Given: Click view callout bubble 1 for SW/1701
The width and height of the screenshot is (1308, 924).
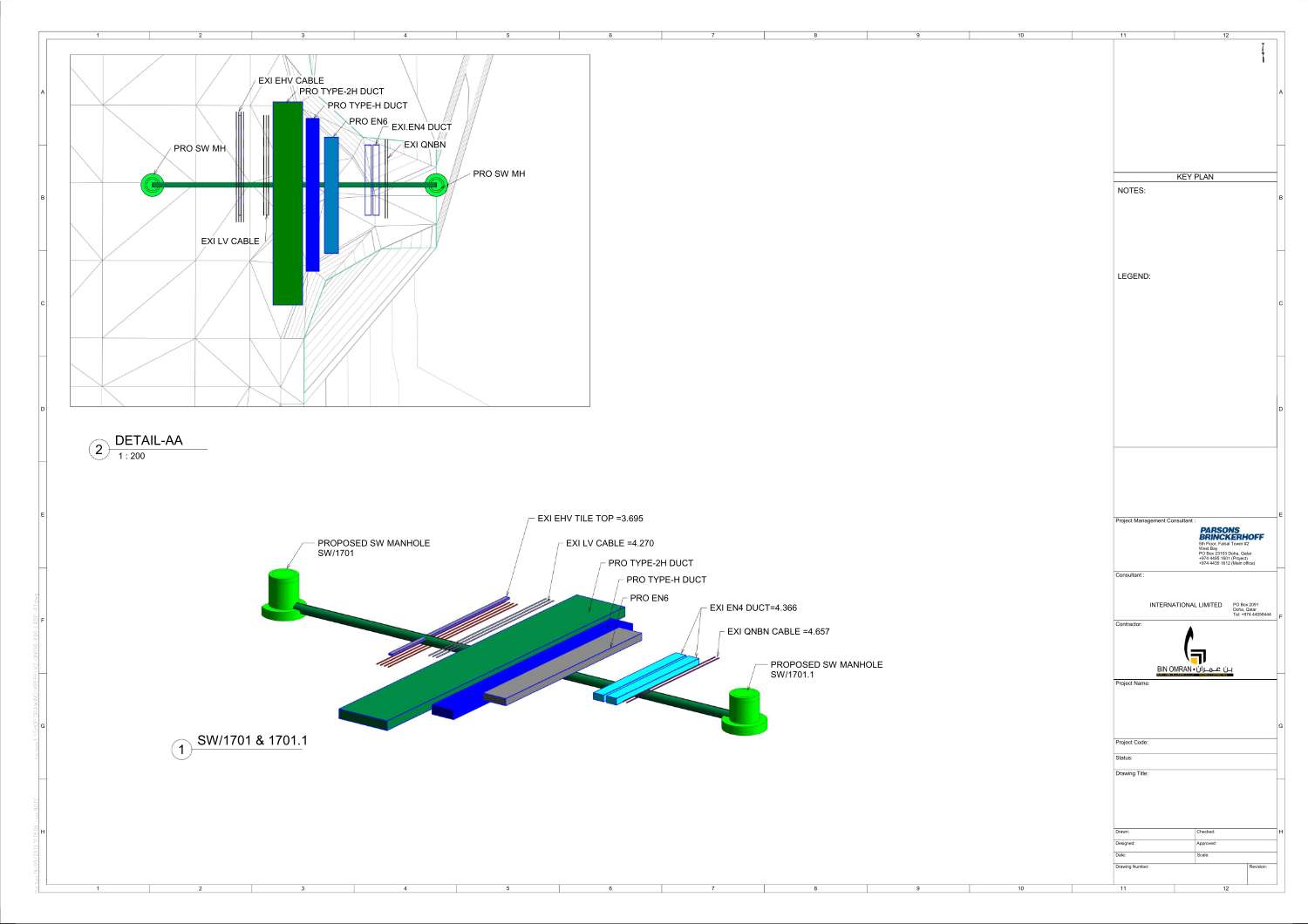Looking at the screenshot, I should tap(181, 748).
